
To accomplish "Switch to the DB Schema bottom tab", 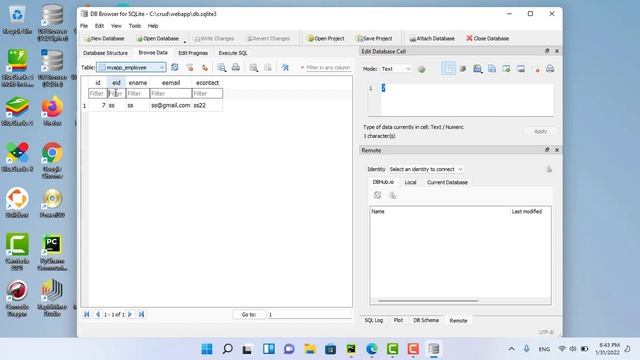I will (x=426, y=320).
